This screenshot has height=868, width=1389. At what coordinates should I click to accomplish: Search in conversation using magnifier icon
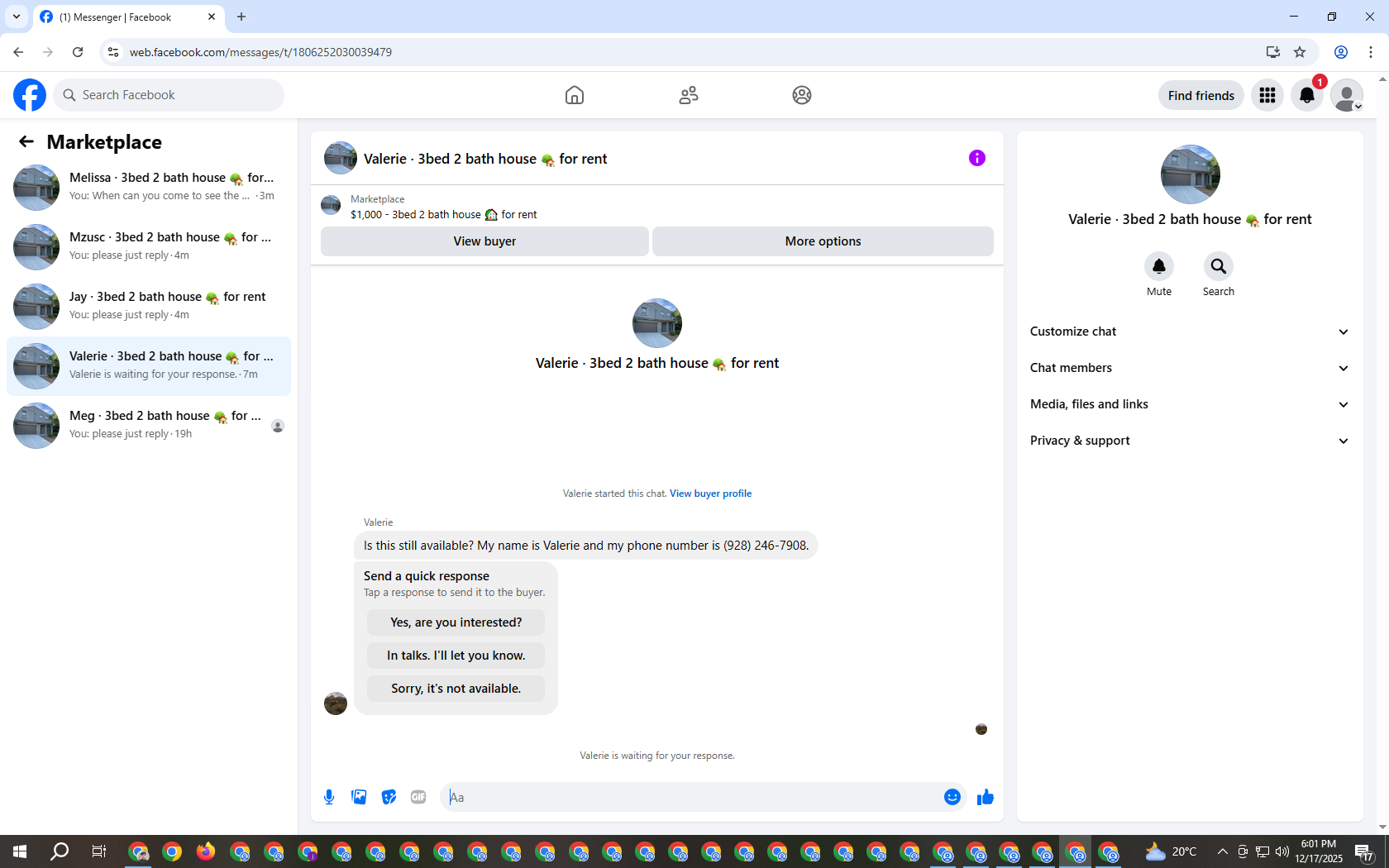pyautogui.click(x=1219, y=266)
